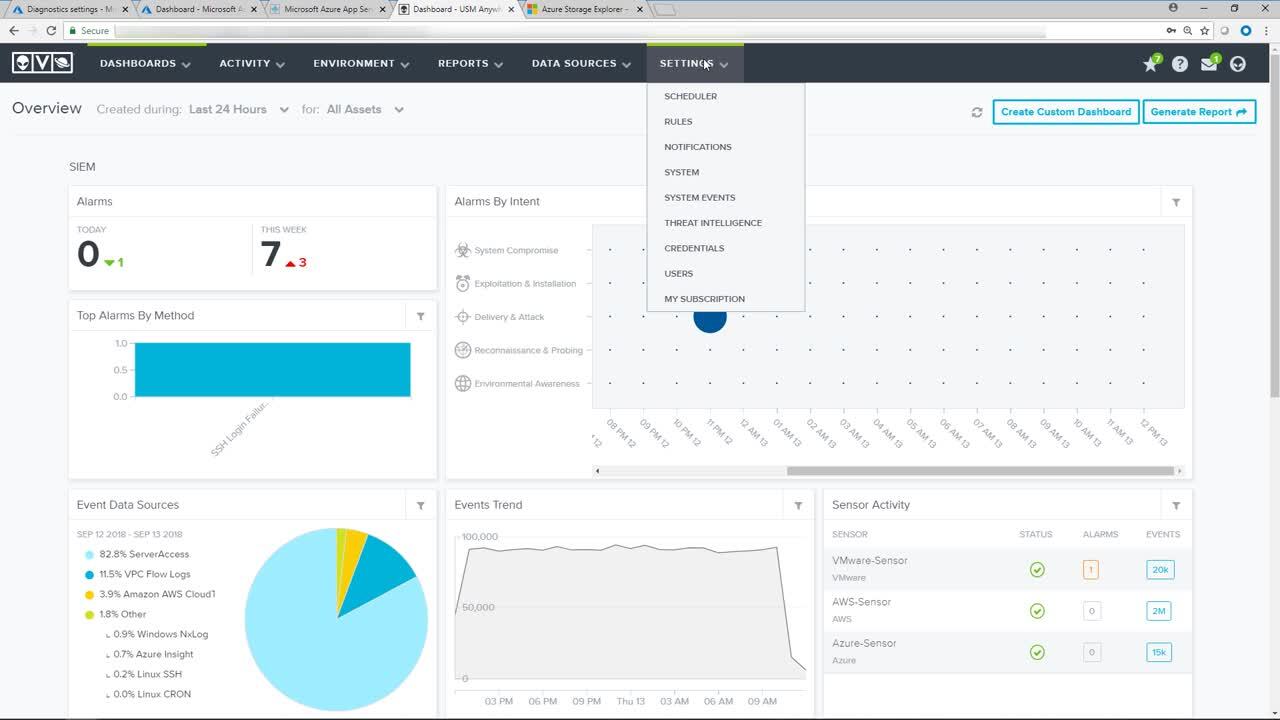Click the blue Delivery & Attack alarm bubble

click(x=710, y=318)
